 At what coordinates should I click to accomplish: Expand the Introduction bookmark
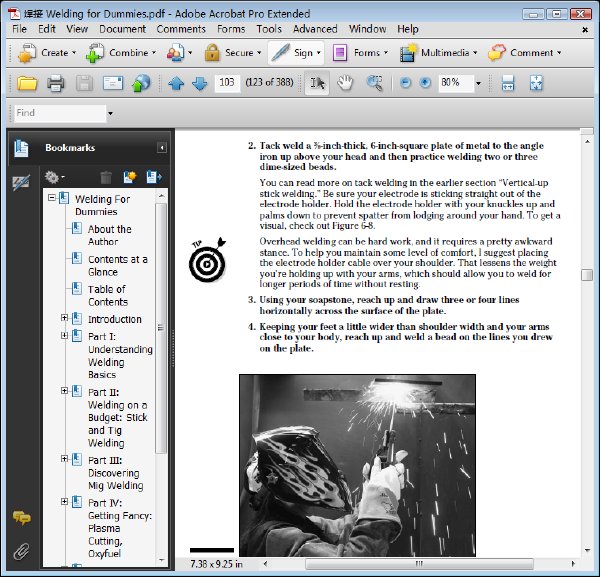(64, 318)
